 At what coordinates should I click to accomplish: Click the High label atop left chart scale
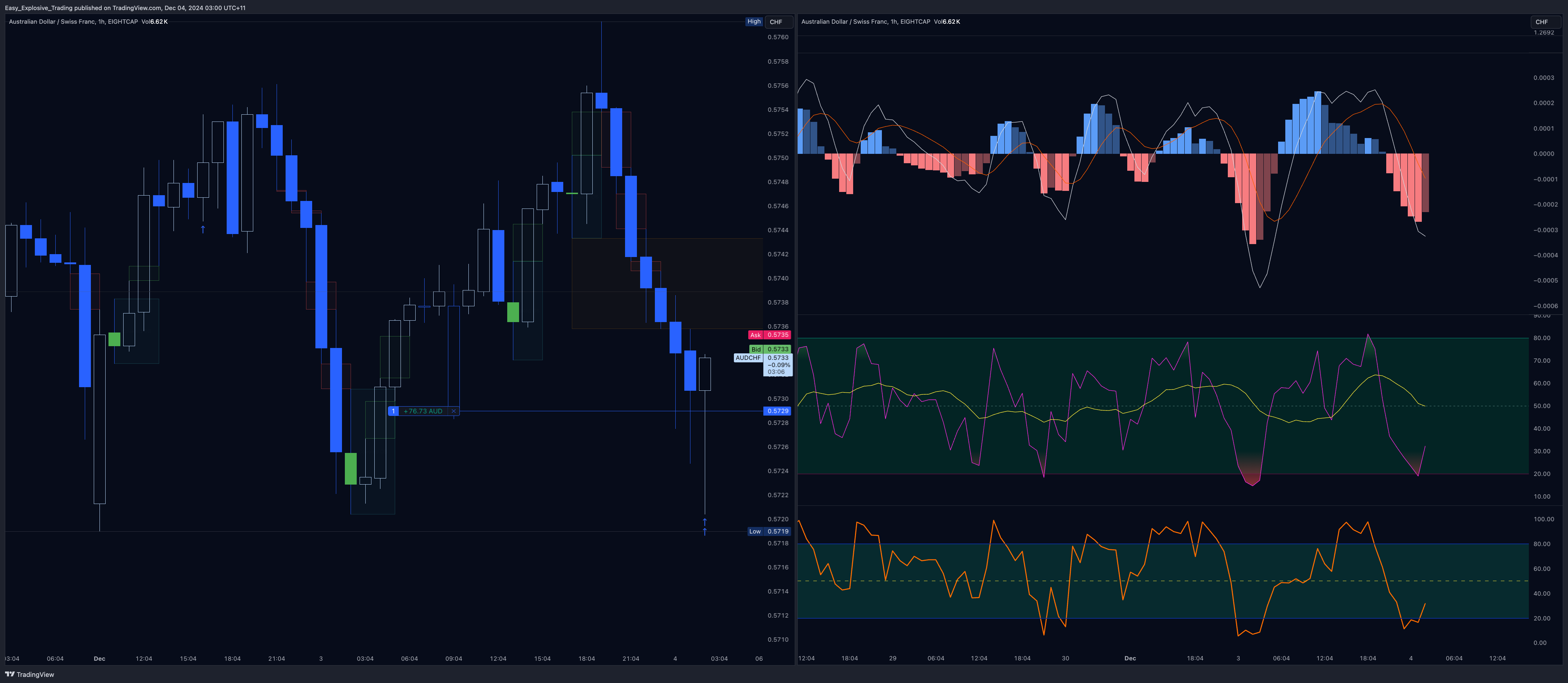[754, 21]
